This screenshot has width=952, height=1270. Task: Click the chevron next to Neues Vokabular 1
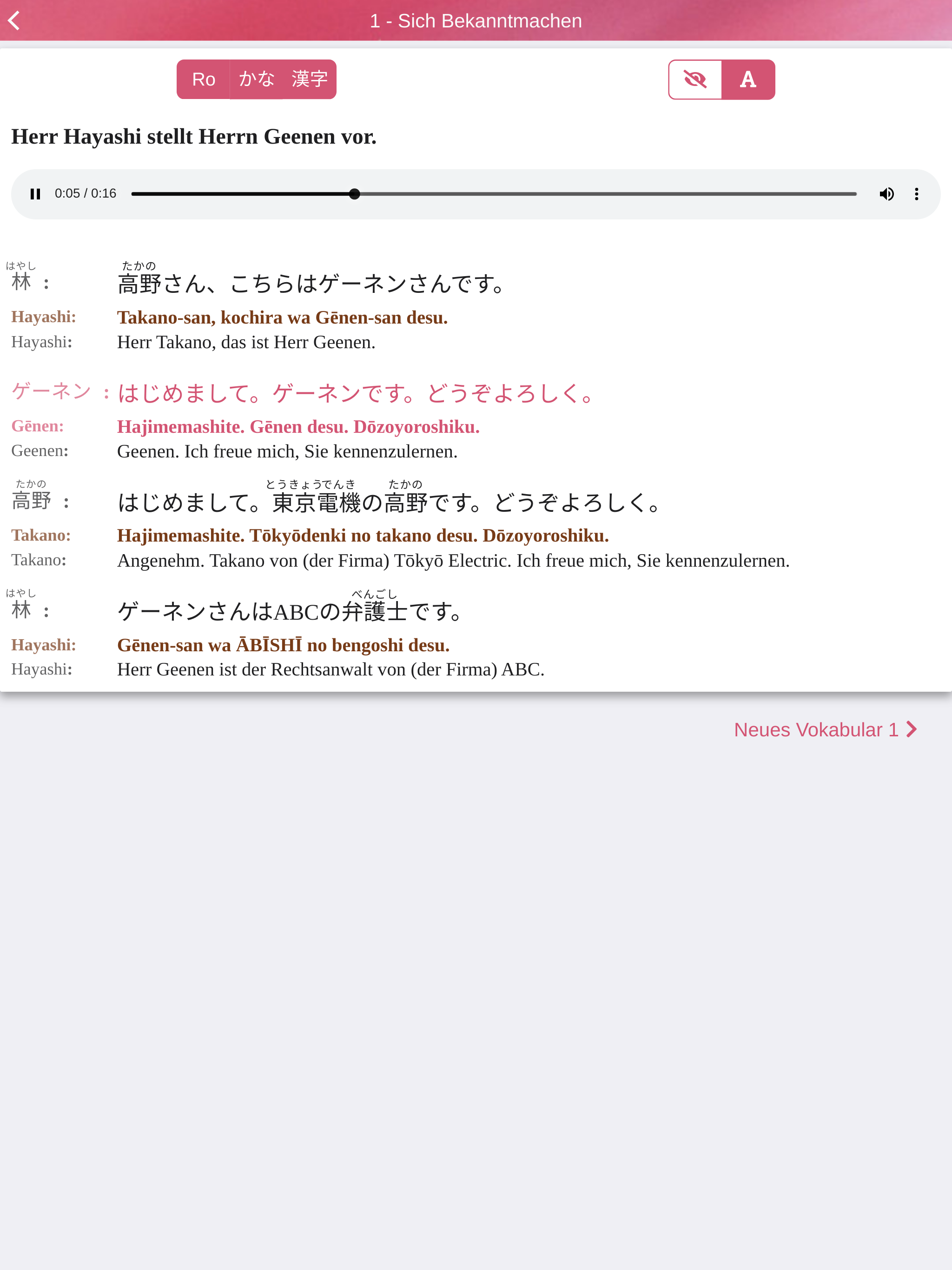pyautogui.click(x=912, y=730)
